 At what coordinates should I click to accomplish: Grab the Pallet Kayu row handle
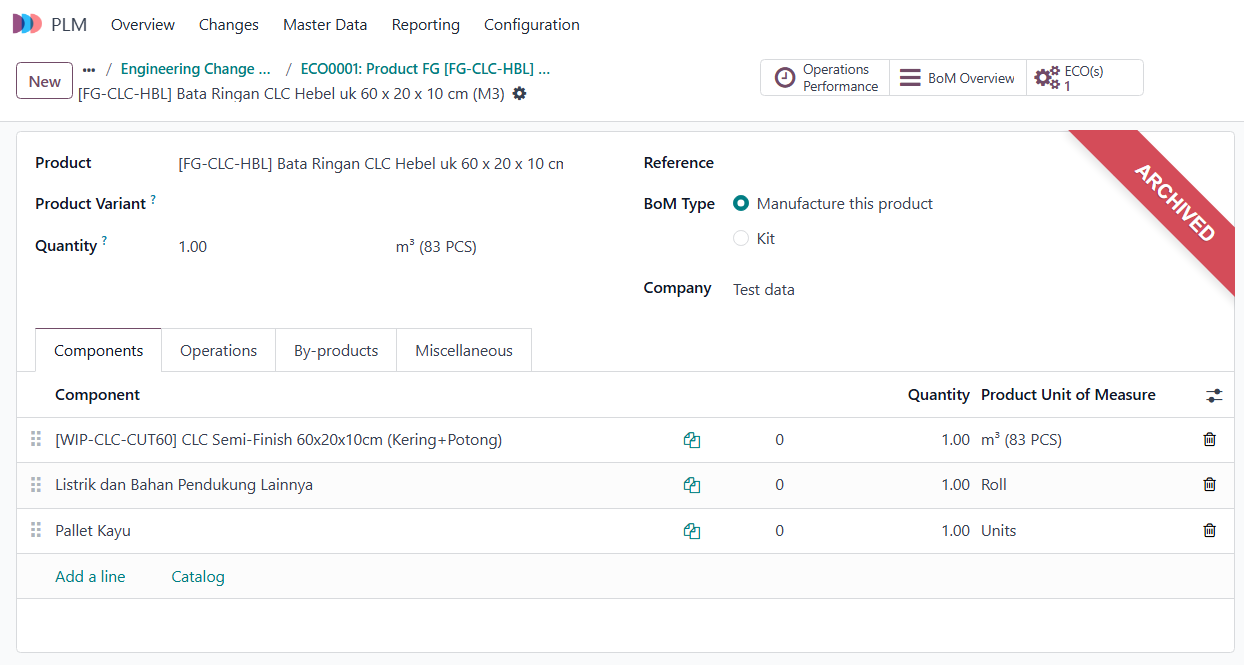point(36,531)
